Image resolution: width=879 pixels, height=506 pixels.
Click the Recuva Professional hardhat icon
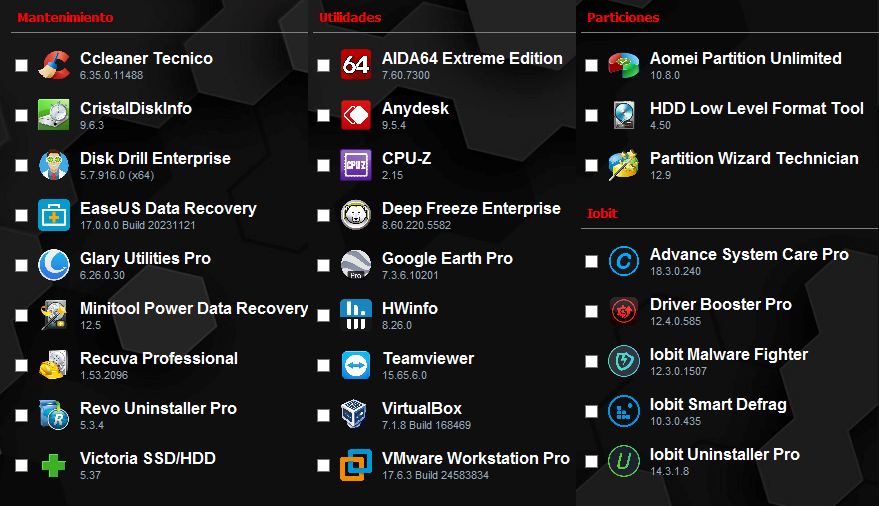pos(54,365)
